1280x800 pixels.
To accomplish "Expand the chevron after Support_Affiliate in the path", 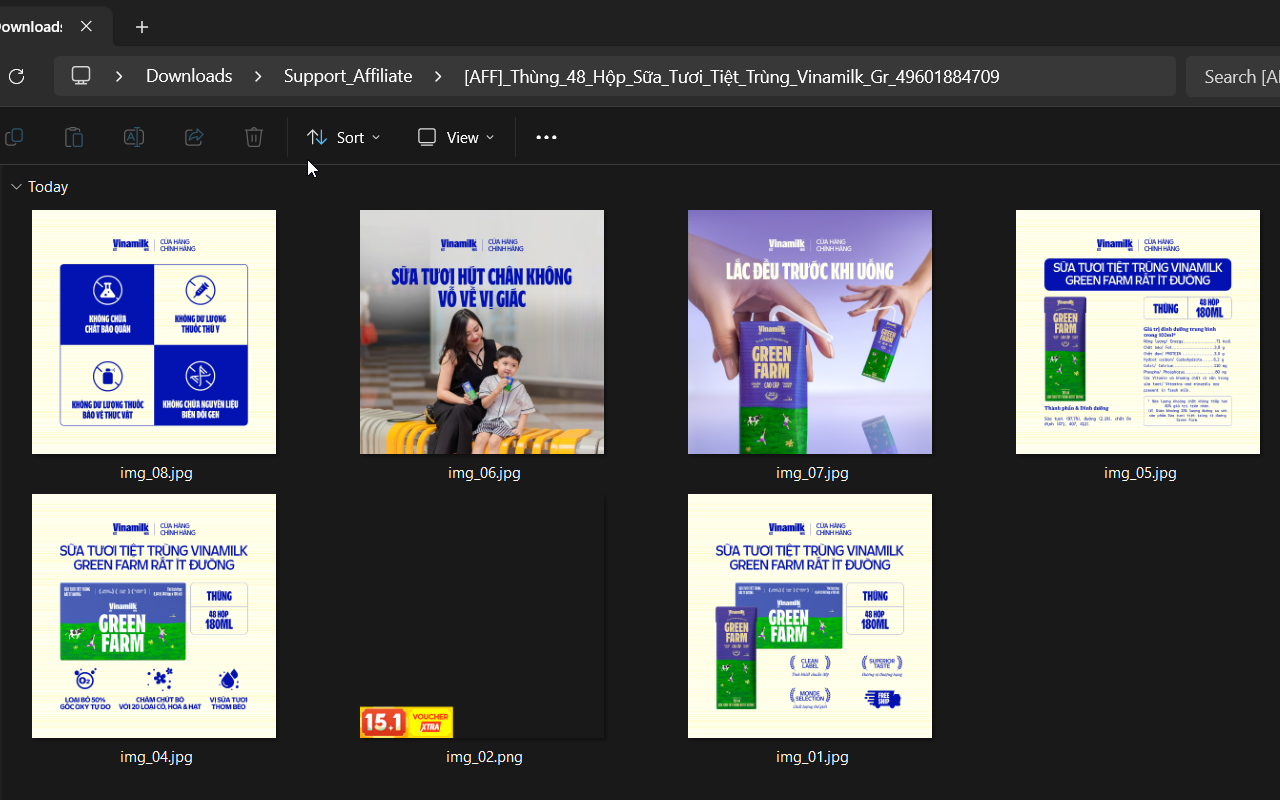I will (438, 76).
